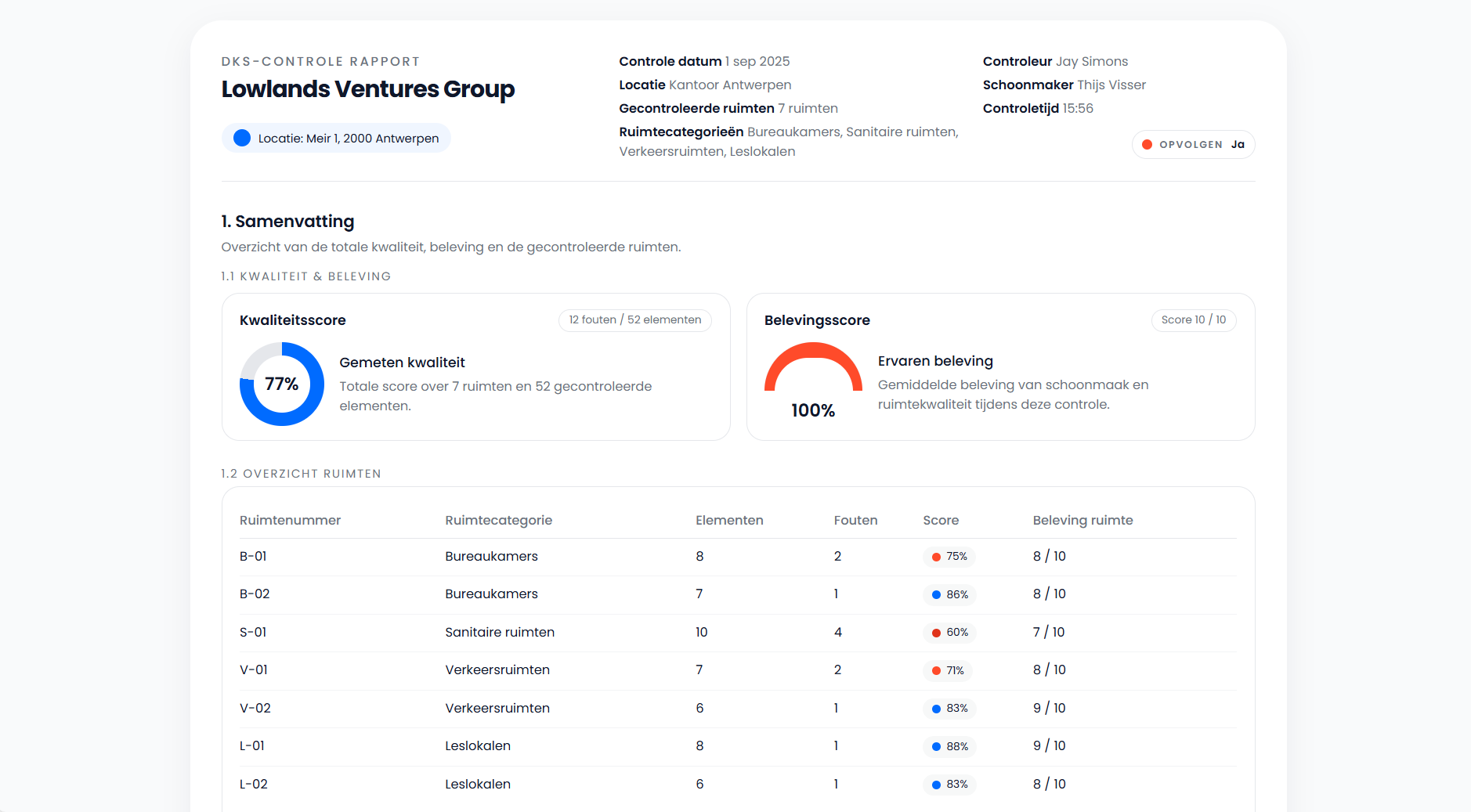Click the 77% quality donut chart
Viewport: 1471px width, 812px height.
coord(282,384)
